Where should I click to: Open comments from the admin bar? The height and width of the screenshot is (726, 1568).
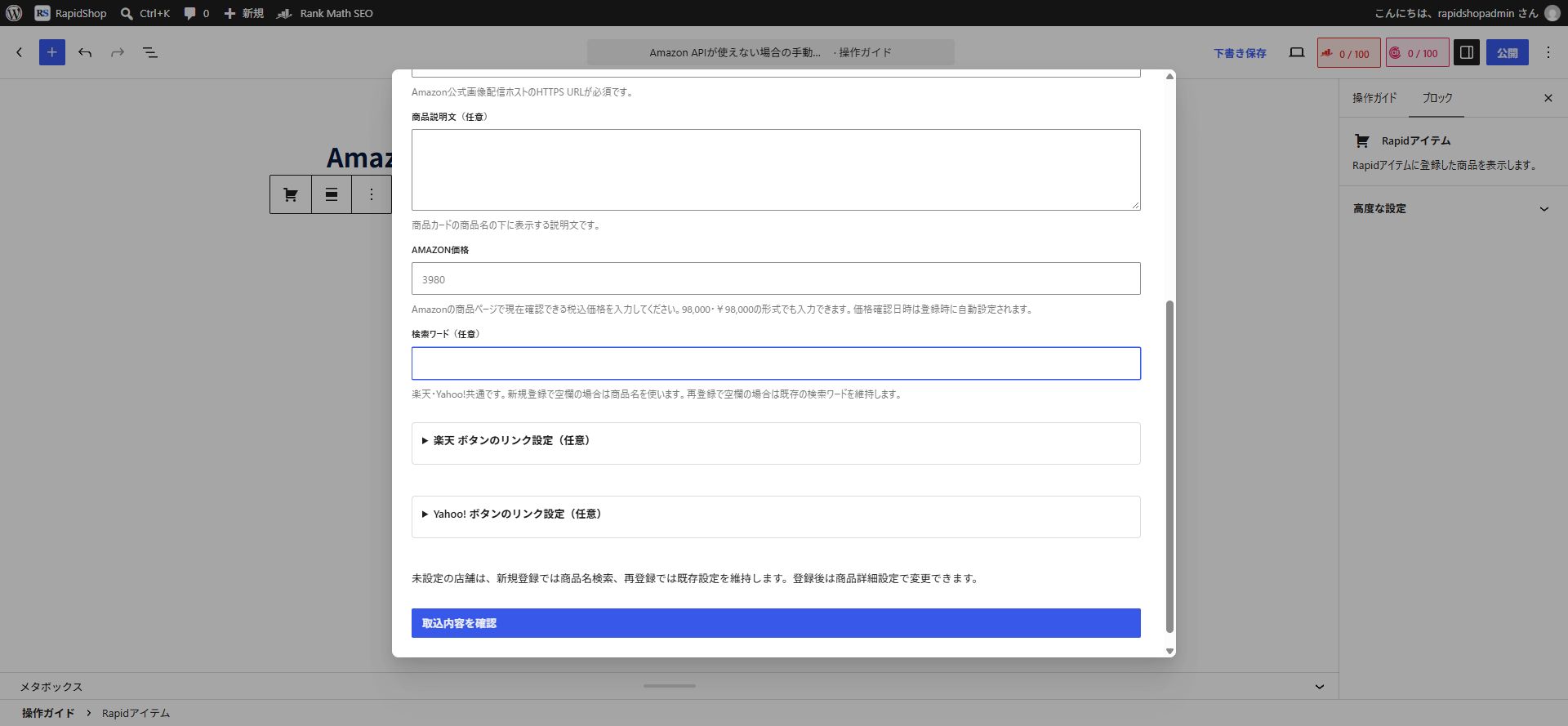(196, 13)
